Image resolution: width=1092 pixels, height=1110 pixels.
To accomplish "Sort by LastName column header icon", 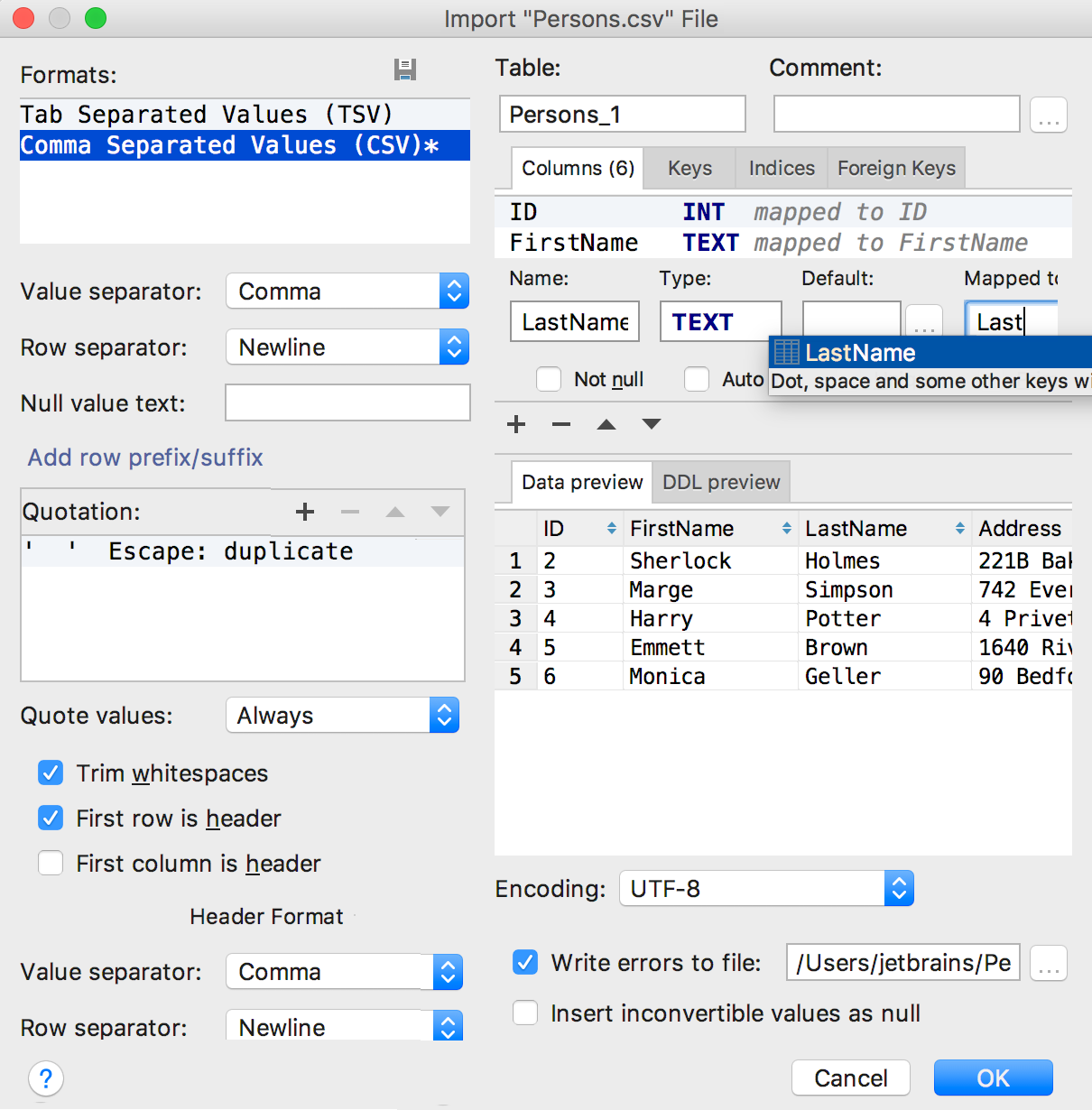I will click(960, 528).
